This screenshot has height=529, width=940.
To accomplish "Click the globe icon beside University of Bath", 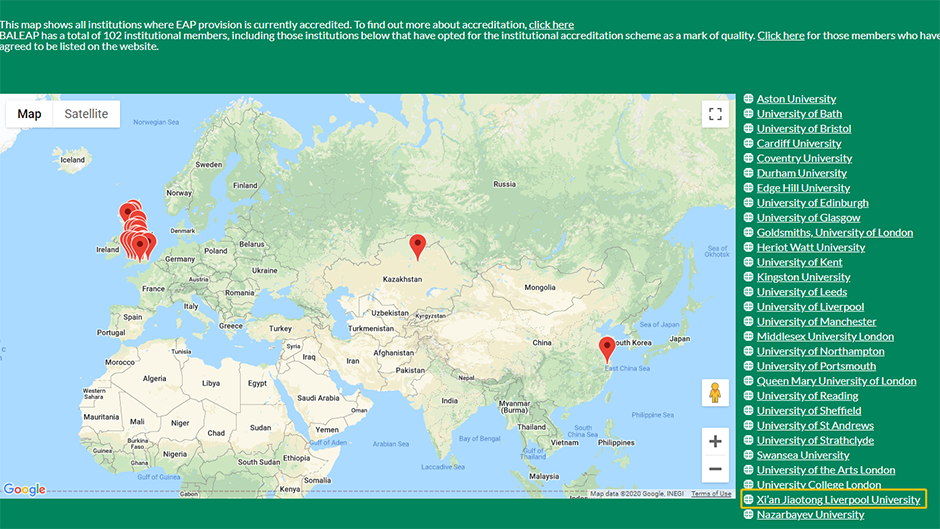I will coord(748,113).
